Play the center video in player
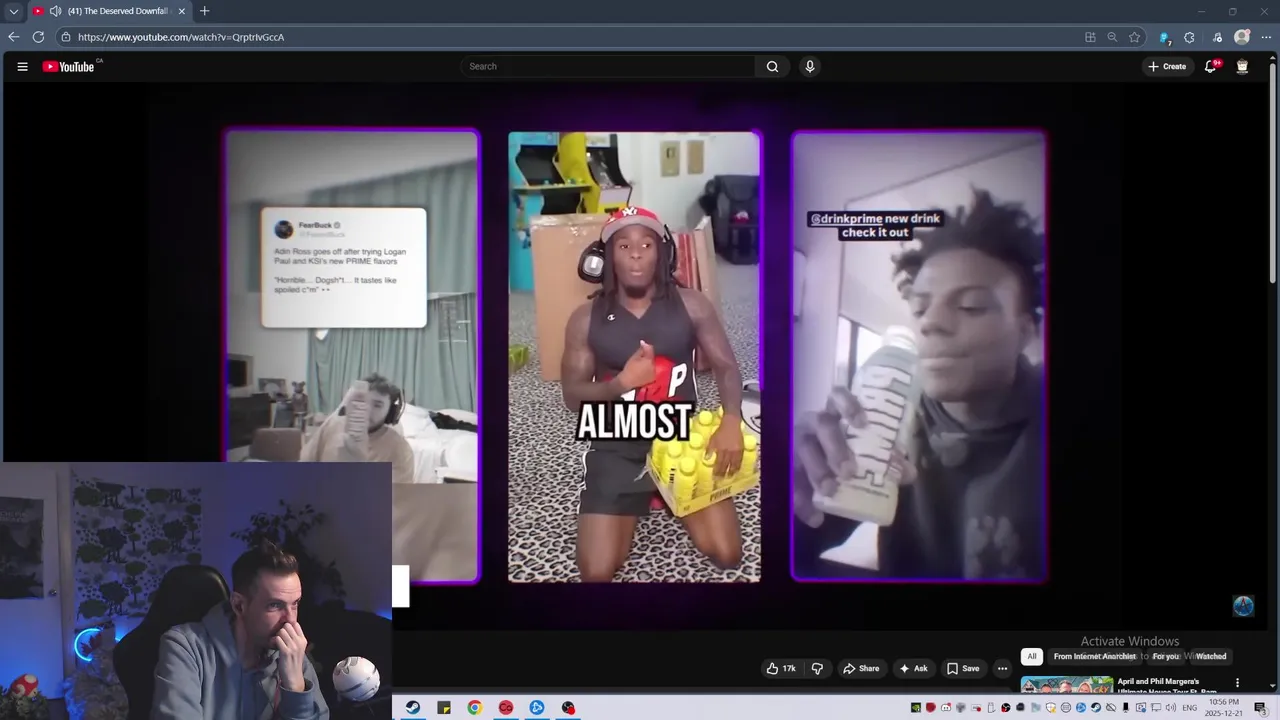Image resolution: width=1280 pixels, height=720 pixels. pyautogui.click(x=634, y=356)
